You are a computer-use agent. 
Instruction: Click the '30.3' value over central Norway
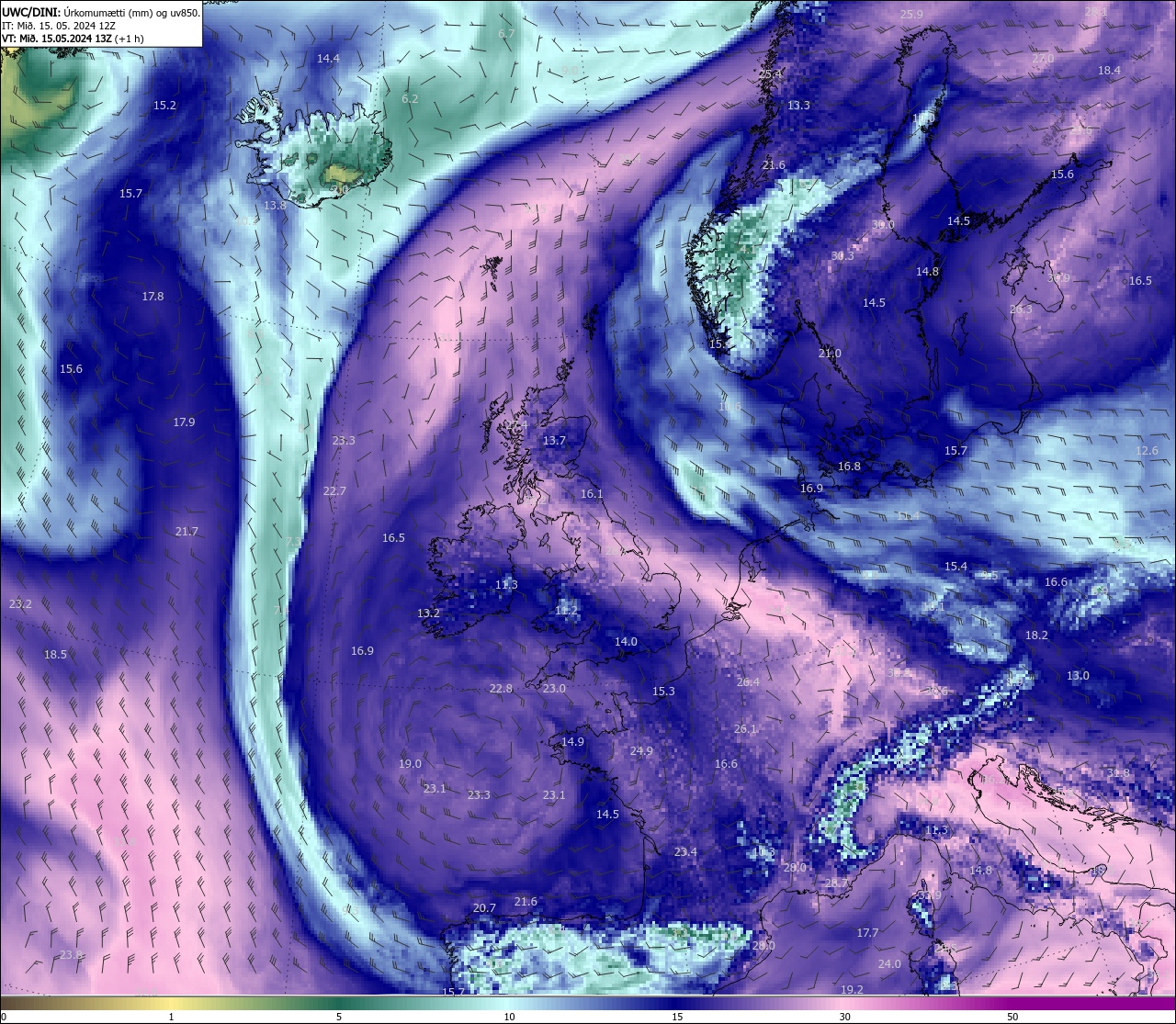click(x=842, y=255)
